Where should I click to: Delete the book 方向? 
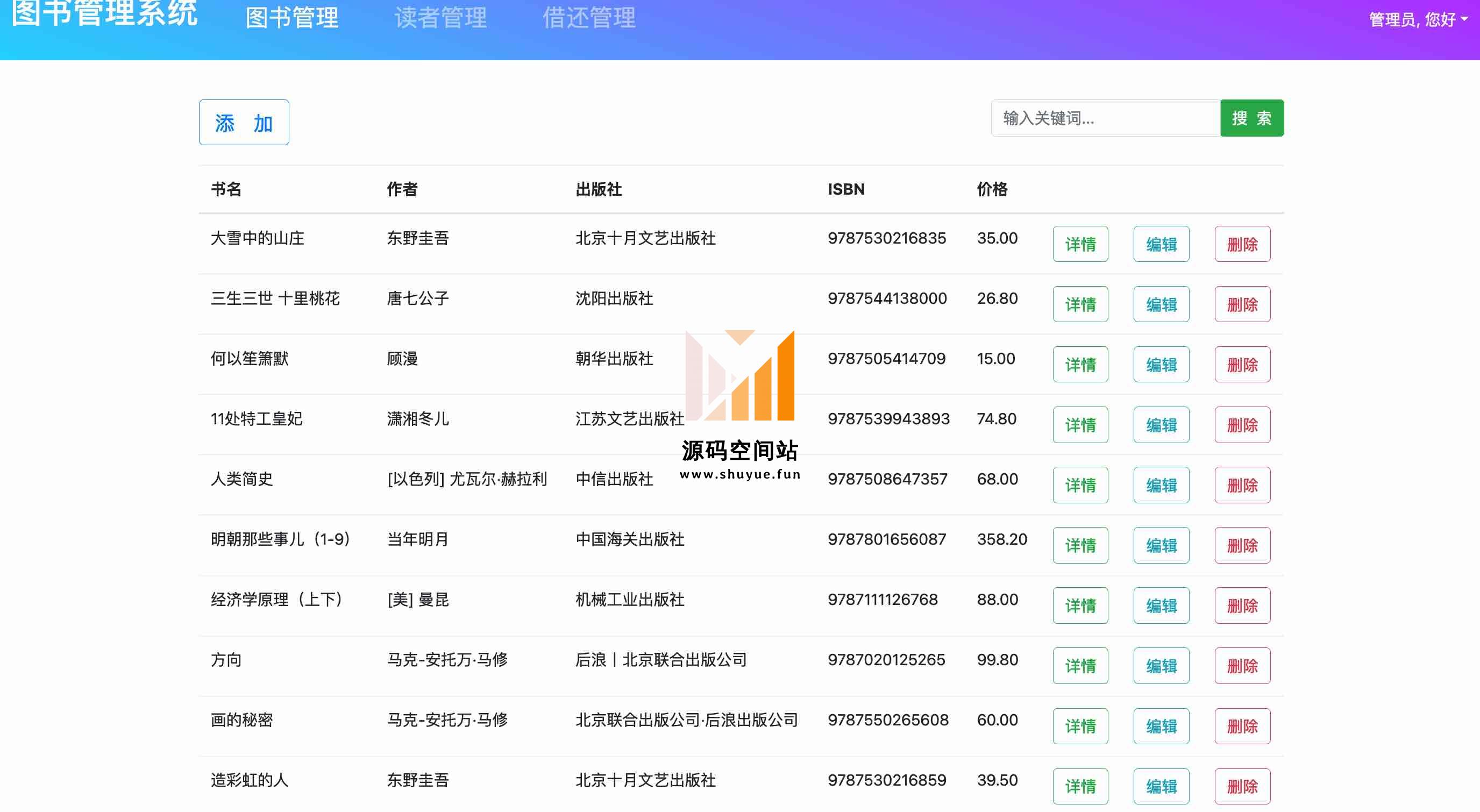click(x=1242, y=665)
